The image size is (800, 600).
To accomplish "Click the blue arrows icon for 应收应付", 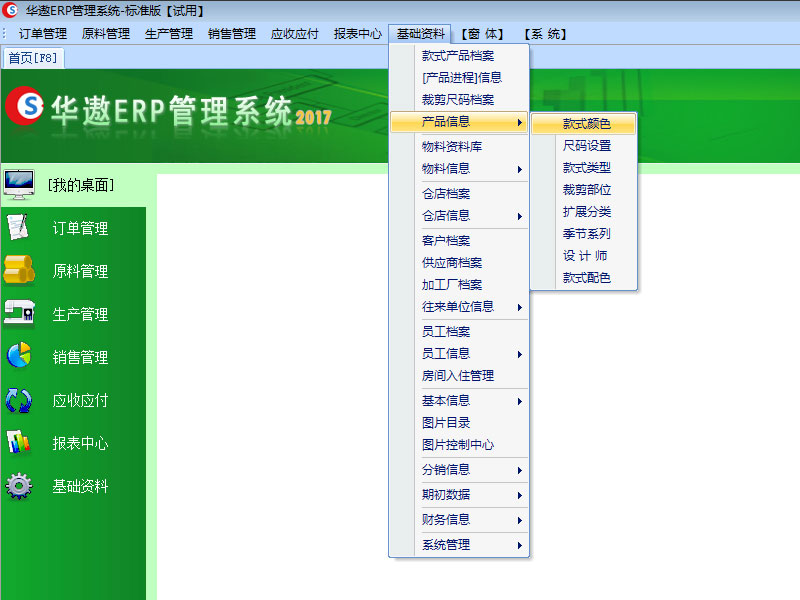I will point(19,400).
